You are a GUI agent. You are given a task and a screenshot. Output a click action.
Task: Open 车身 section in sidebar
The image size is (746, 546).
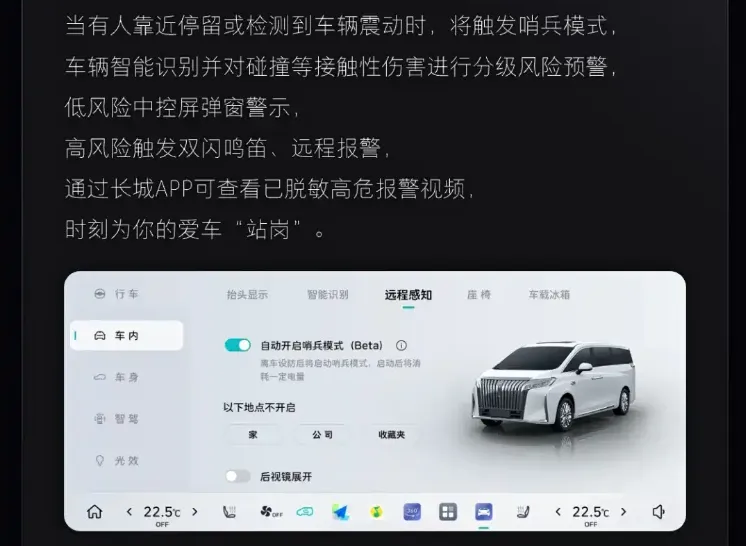click(127, 377)
